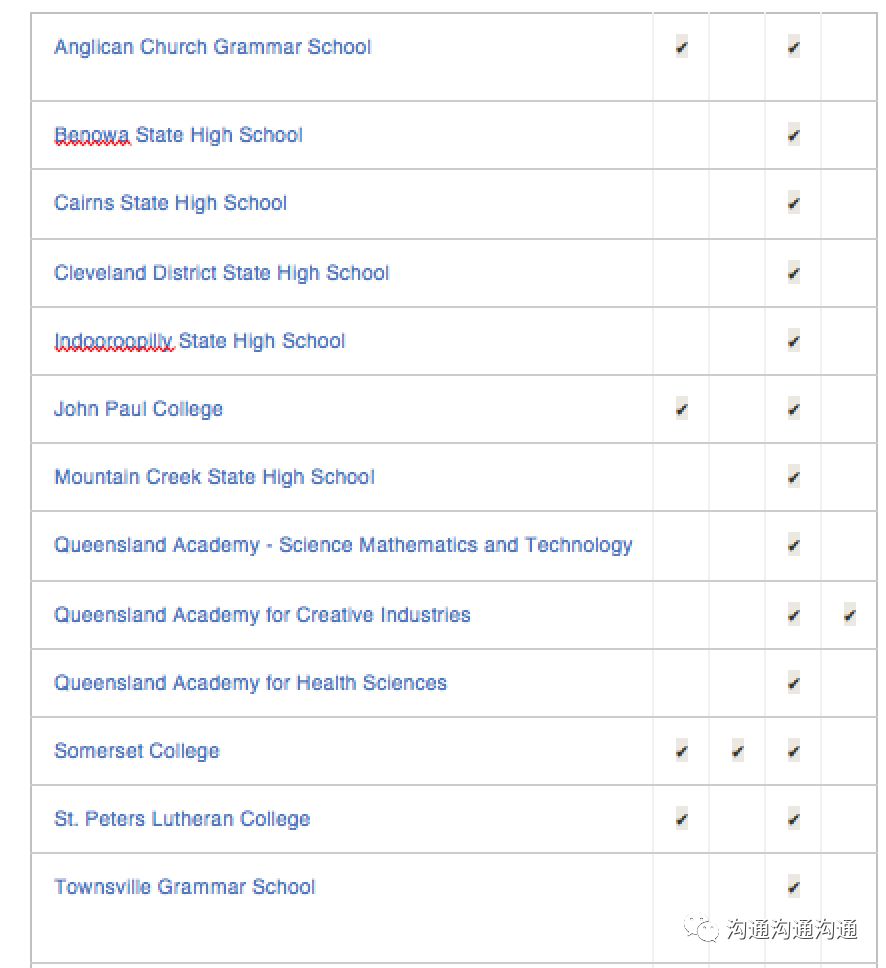Open Queensland Academy for Creative Industries link

(x=262, y=615)
